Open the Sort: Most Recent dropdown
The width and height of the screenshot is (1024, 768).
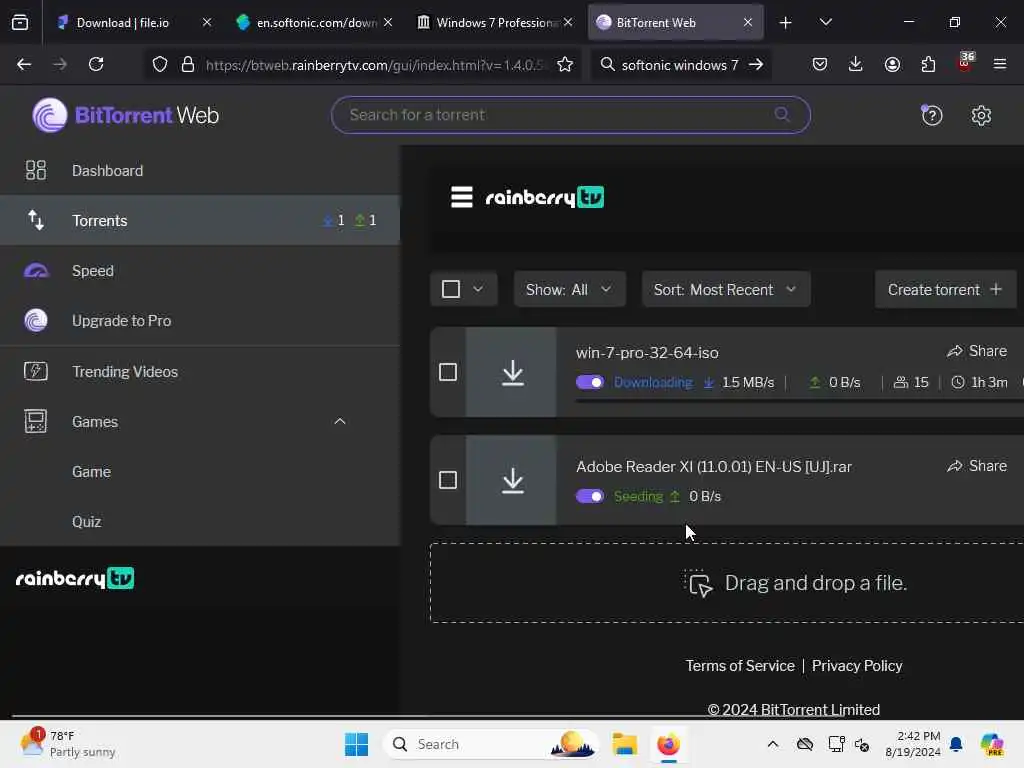pyautogui.click(x=726, y=289)
